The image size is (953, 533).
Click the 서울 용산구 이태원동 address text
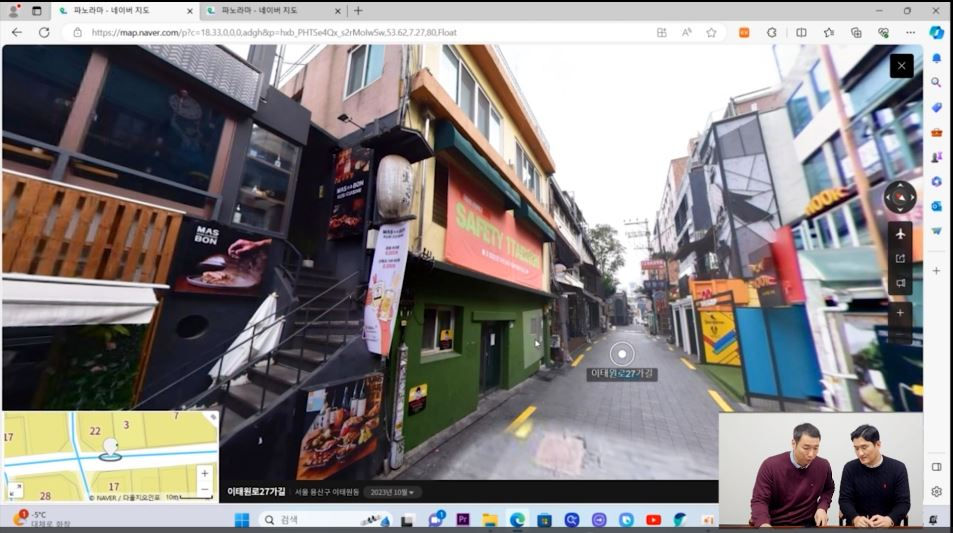(327, 492)
